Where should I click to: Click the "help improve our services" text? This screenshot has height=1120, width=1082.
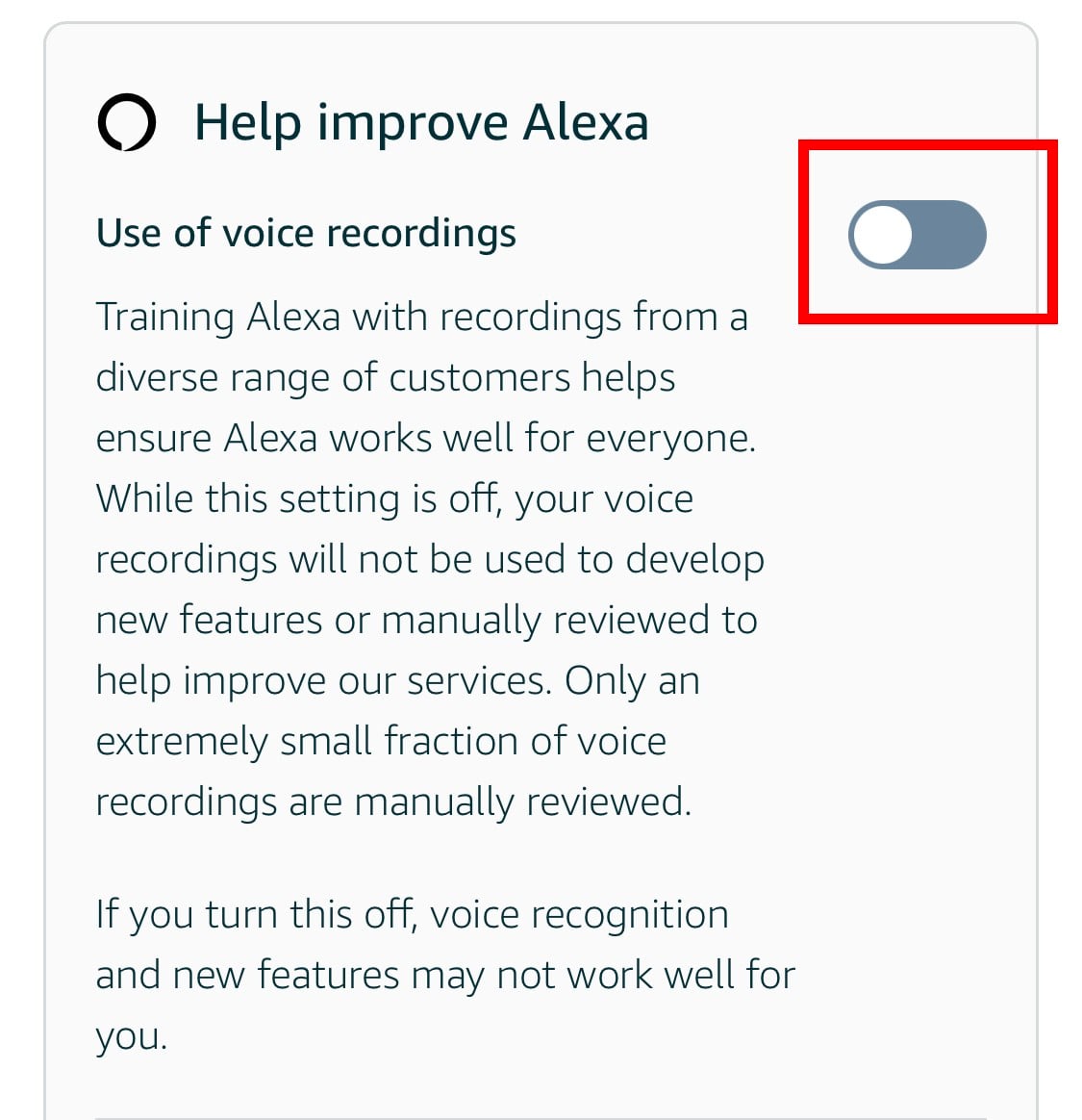click(323, 680)
